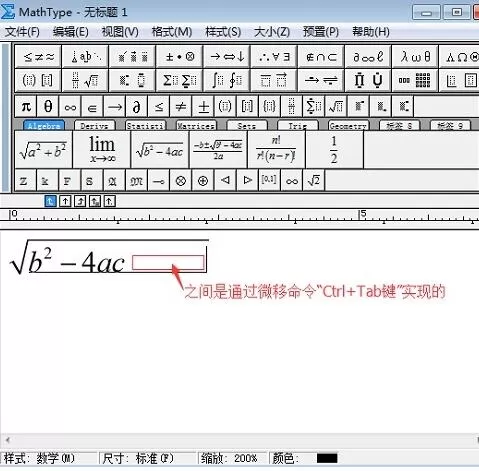Open the spaces and ellipses palette
Image resolution: width=479 pixels, height=471 pixels.
85,57
